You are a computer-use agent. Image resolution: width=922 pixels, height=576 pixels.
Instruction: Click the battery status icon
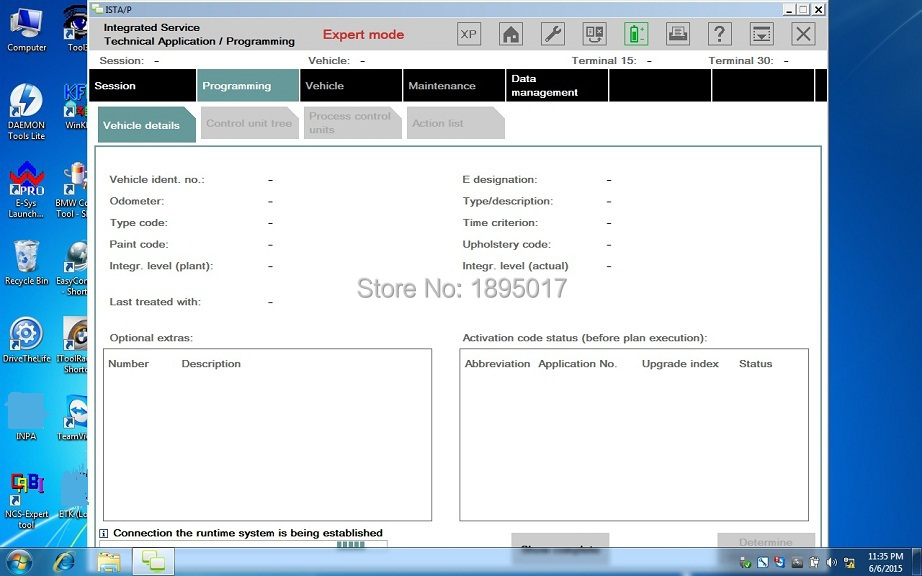[636, 34]
